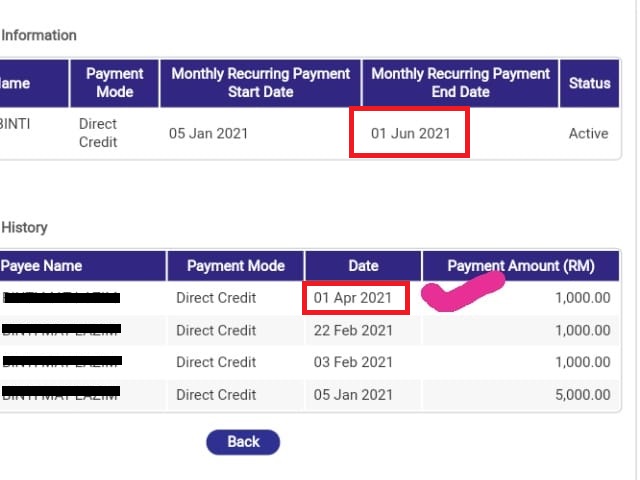The image size is (640, 480).
Task: Click the Information section heading
Action: [39, 35]
